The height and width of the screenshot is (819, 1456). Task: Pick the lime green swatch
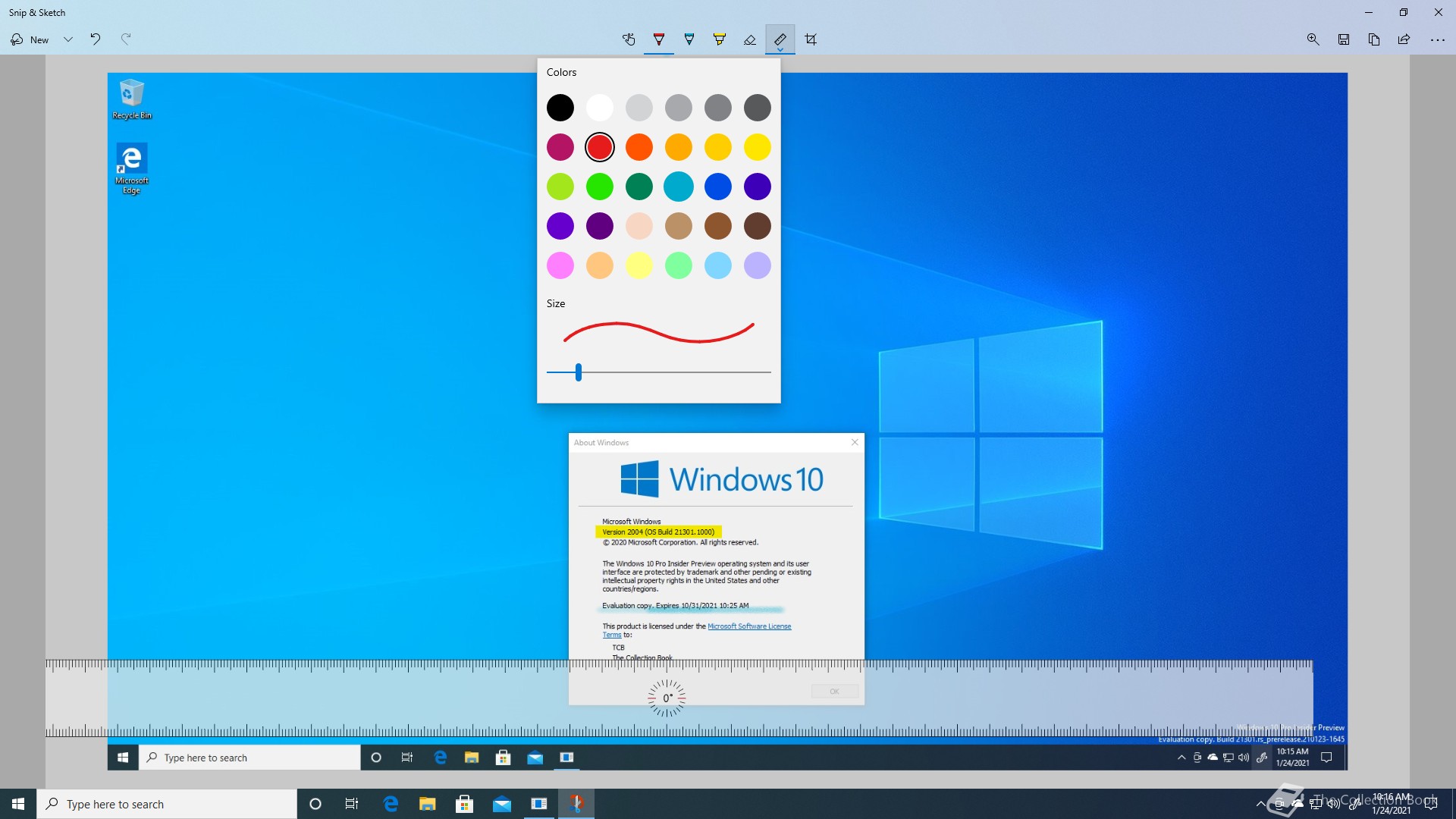pyautogui.click(x=560, y=187)
